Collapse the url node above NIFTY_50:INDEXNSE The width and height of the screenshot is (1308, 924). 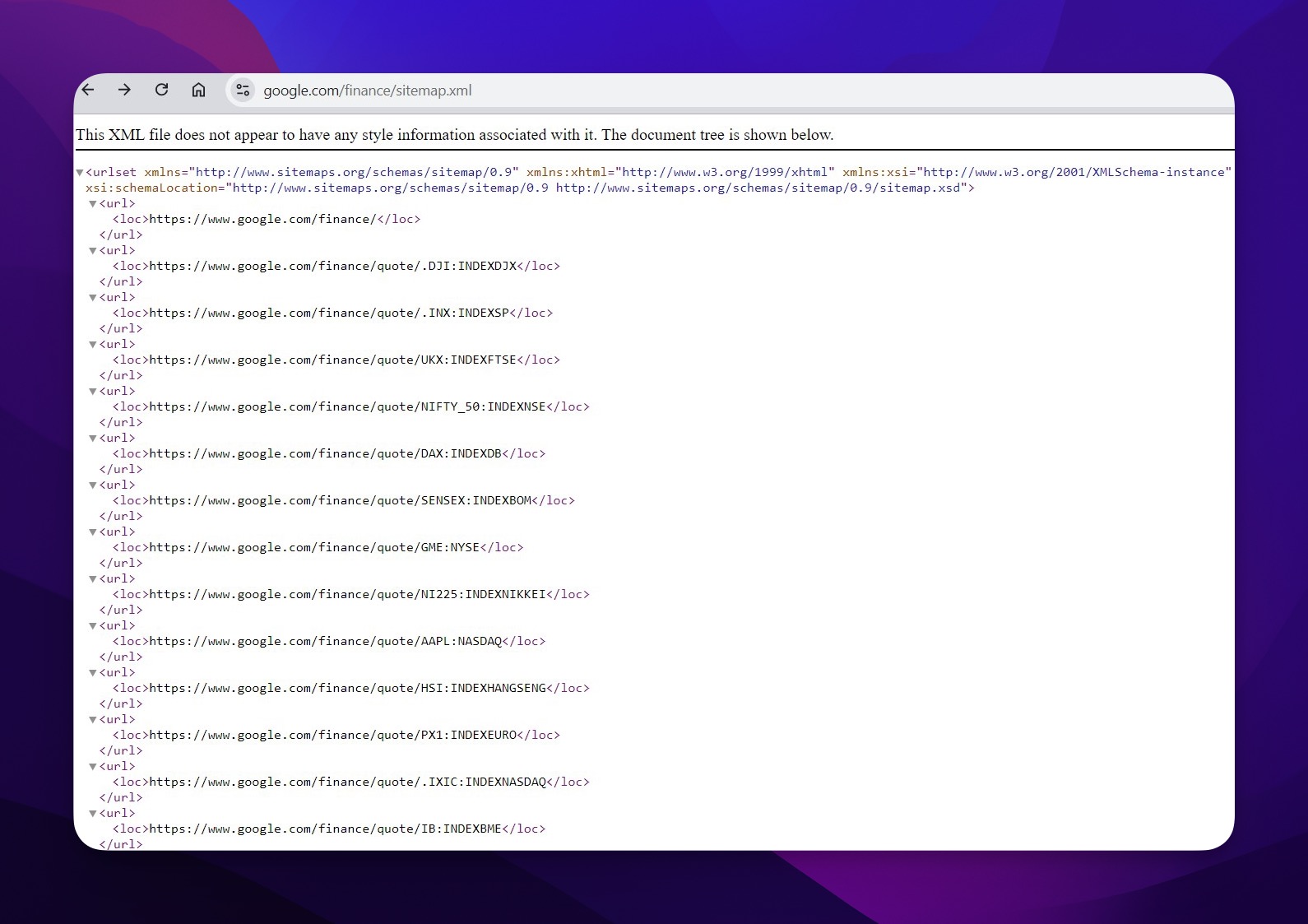[93, 392]
